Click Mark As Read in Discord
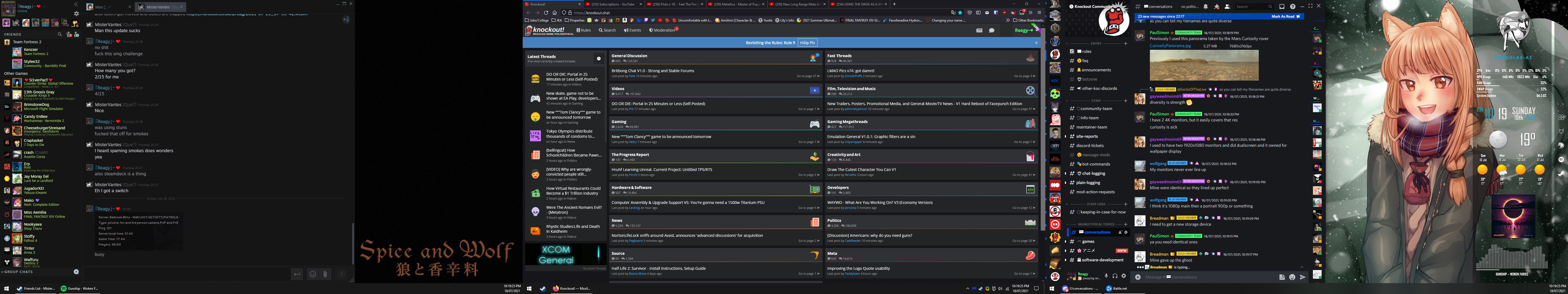 1287,16
